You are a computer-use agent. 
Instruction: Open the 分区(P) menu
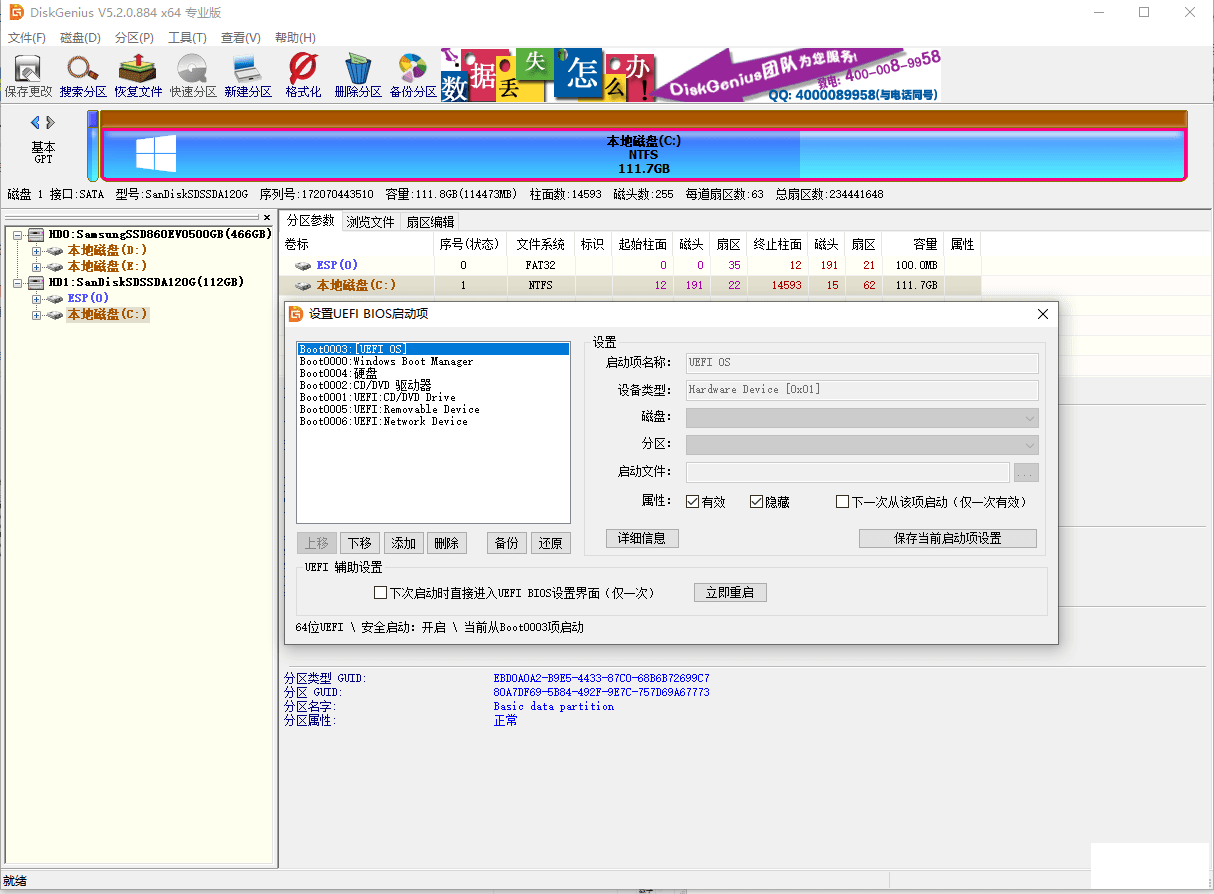[x=134, y=37]
